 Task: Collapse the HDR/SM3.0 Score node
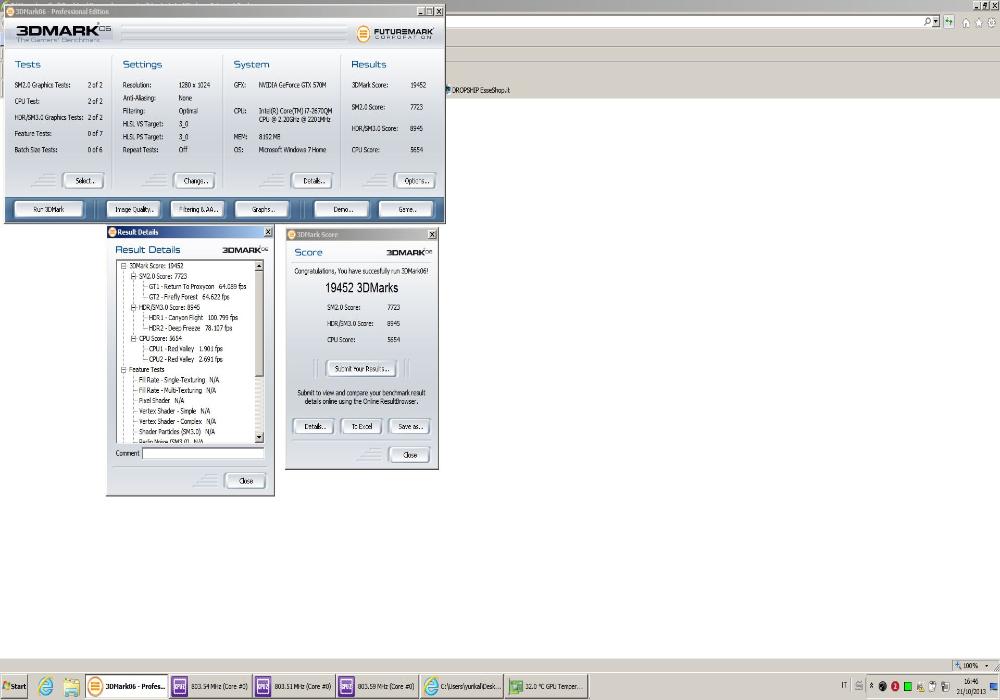133,307
